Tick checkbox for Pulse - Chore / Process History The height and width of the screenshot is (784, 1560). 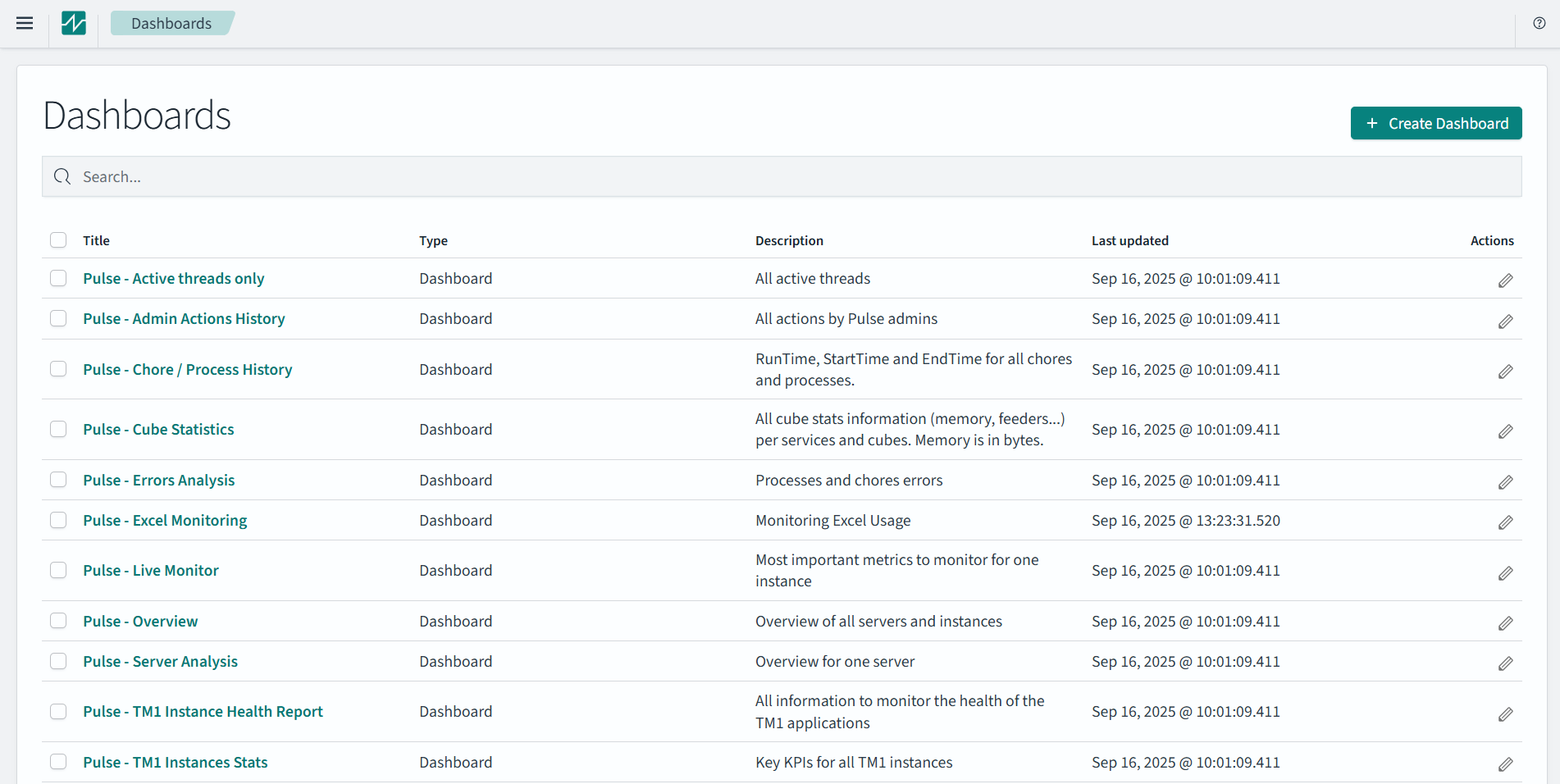coord(58,369)
